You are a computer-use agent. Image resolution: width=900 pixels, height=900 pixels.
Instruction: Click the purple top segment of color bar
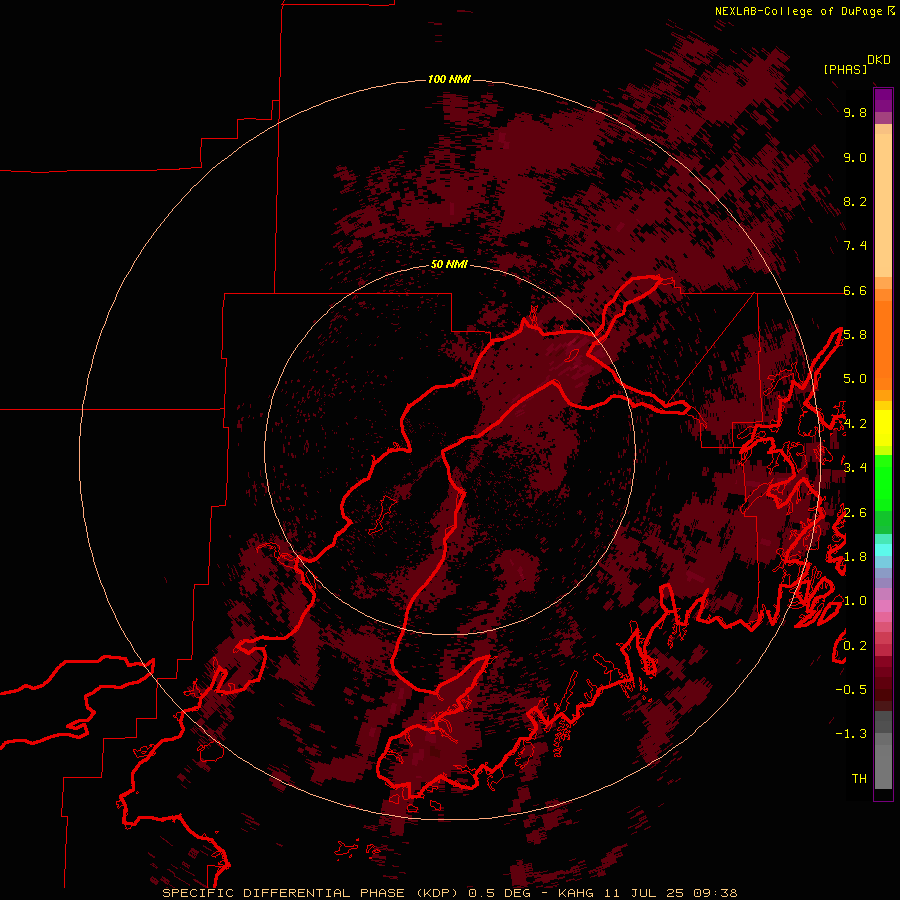[x=883, y=100]
